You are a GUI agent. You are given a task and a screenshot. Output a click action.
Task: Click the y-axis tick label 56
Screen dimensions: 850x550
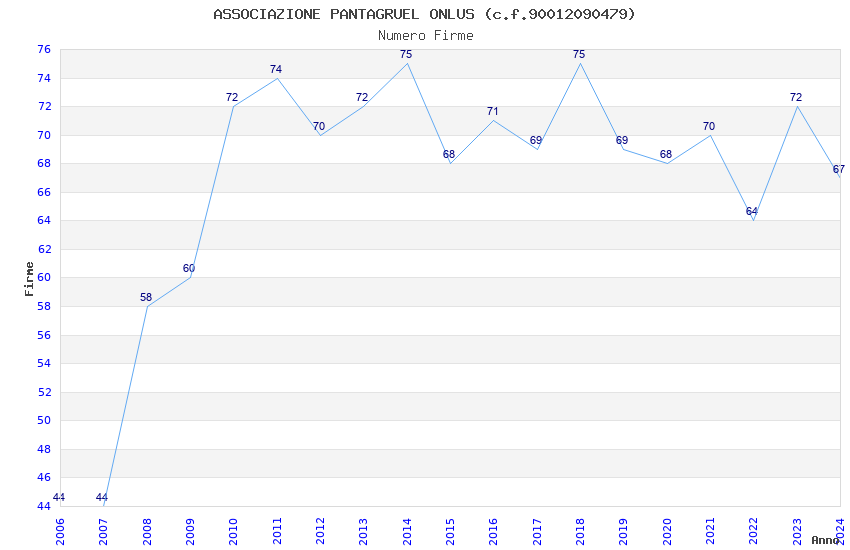[x=44, y=335]
